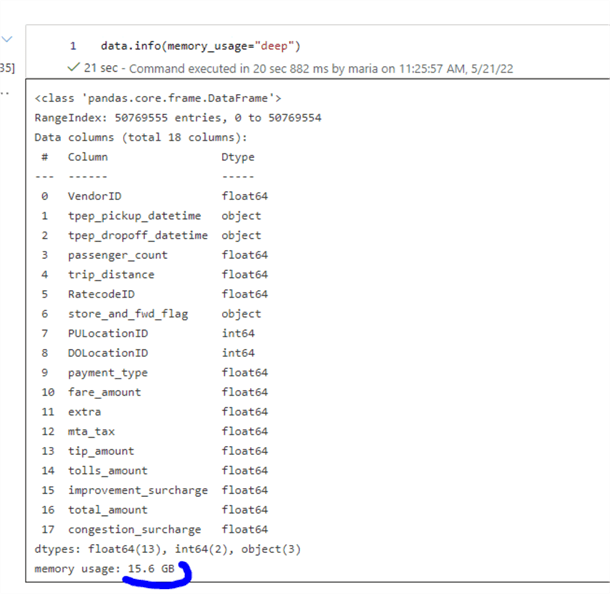The image size is (610, 594).
Task: Select the improvement_surcharge column name
Action: (x=138, y=491)
